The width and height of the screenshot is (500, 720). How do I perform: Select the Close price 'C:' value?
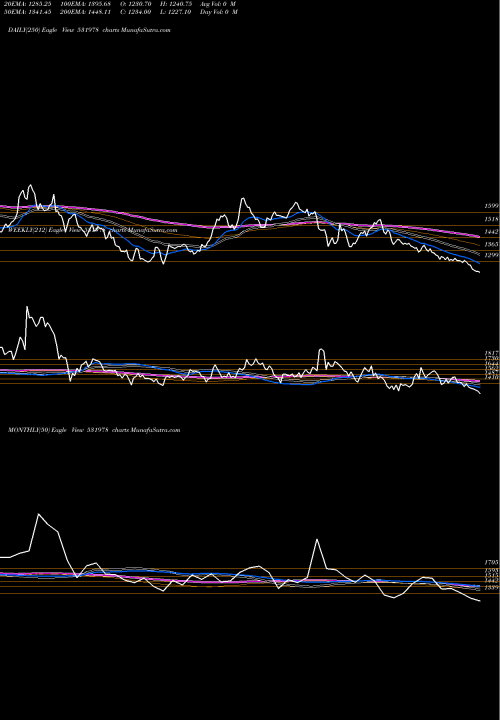click(136, 12)
